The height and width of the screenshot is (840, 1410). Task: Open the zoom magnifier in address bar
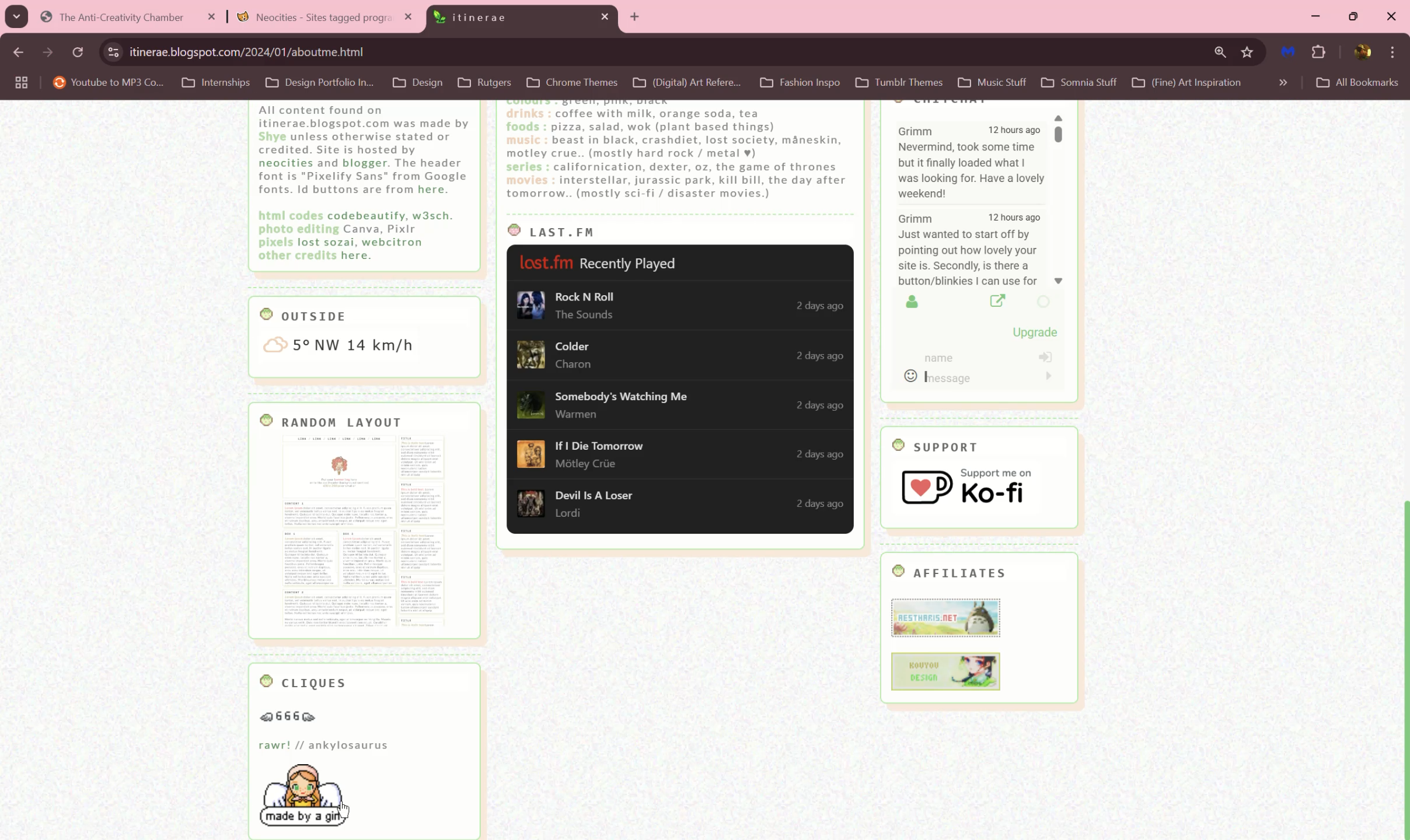1220,52
